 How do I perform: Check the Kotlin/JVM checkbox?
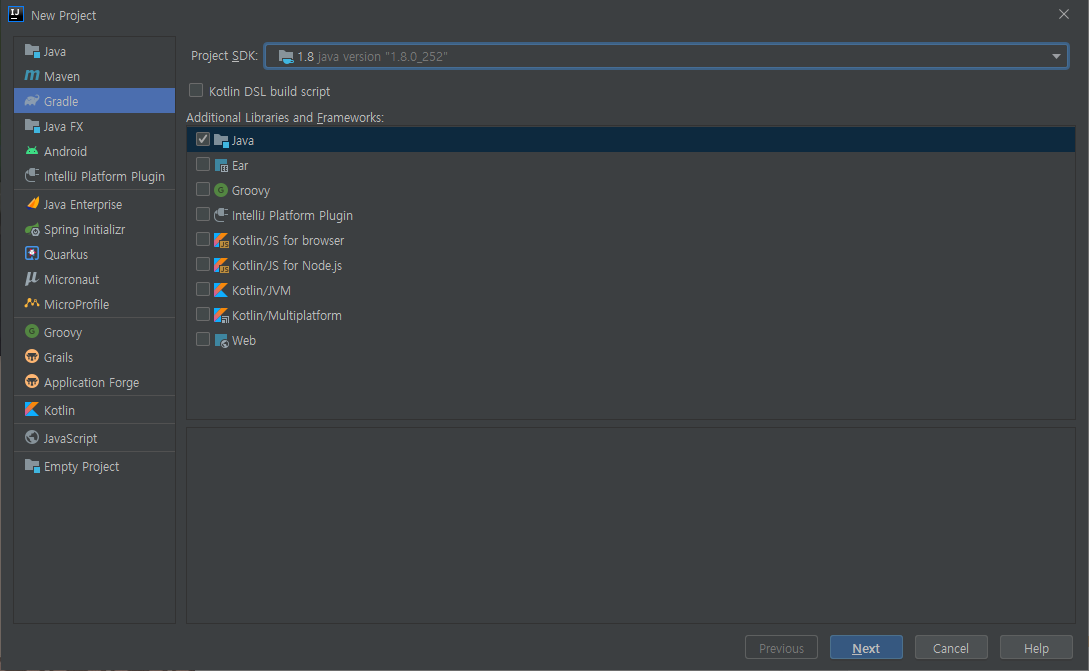pos(203,289)
